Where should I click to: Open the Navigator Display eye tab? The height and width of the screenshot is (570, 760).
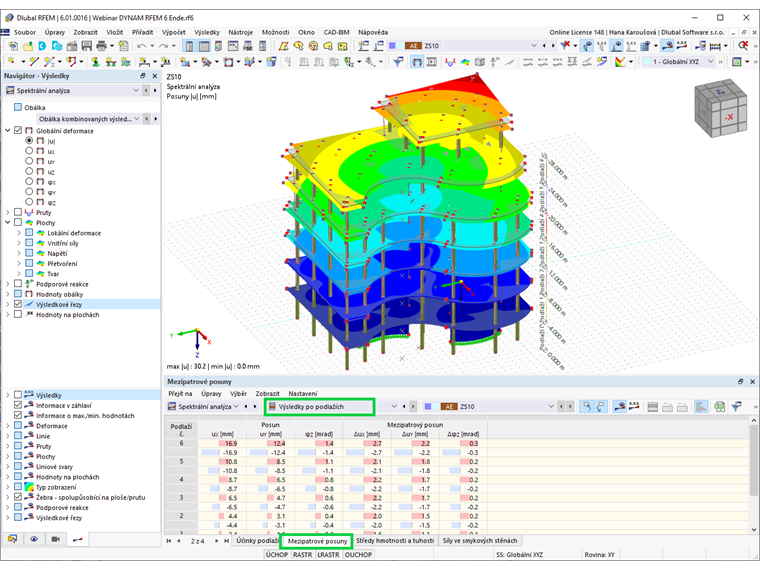tap(34, 539)
